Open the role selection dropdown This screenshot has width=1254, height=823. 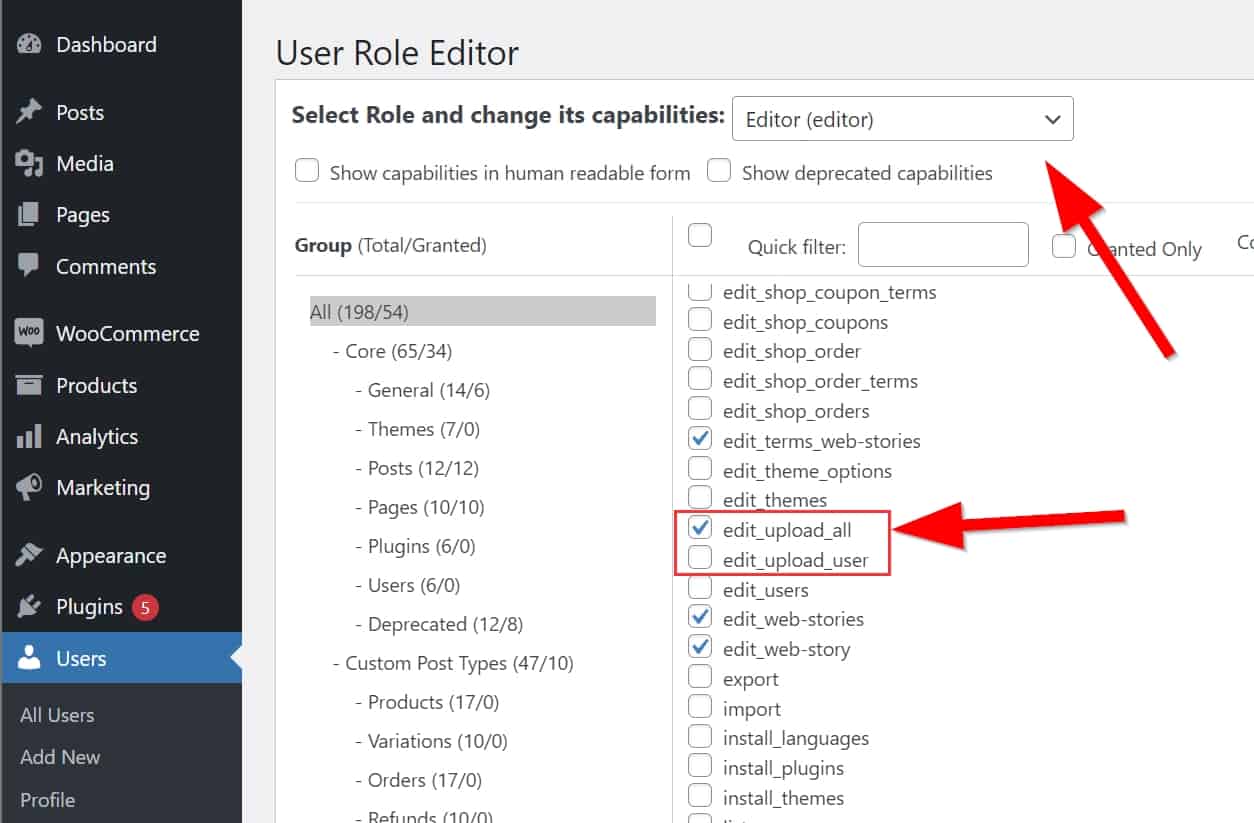click(x=902, y=118)
